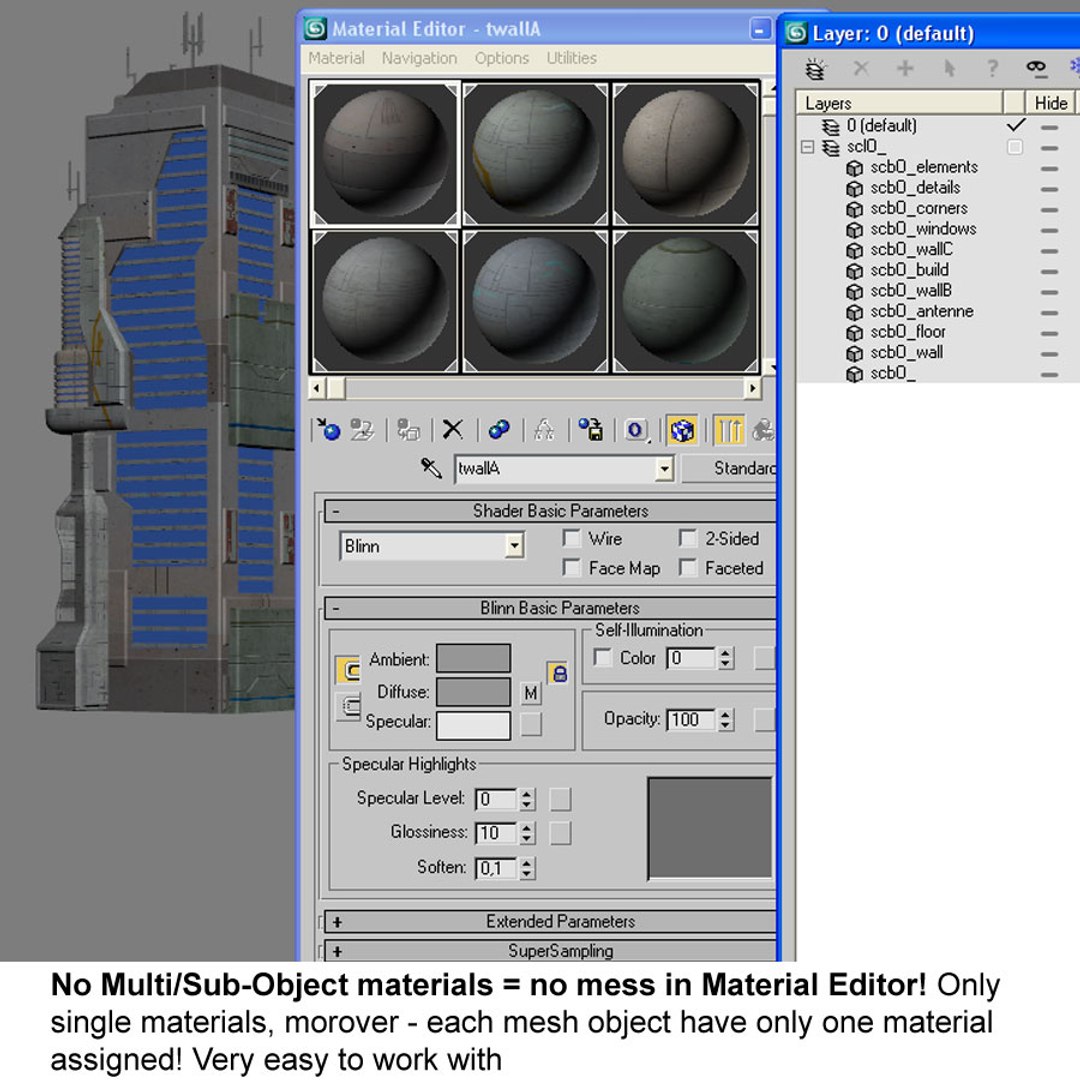Click Put Material to Scene icon
This screenshot has height=1080, width=1080.
[362, 430]
